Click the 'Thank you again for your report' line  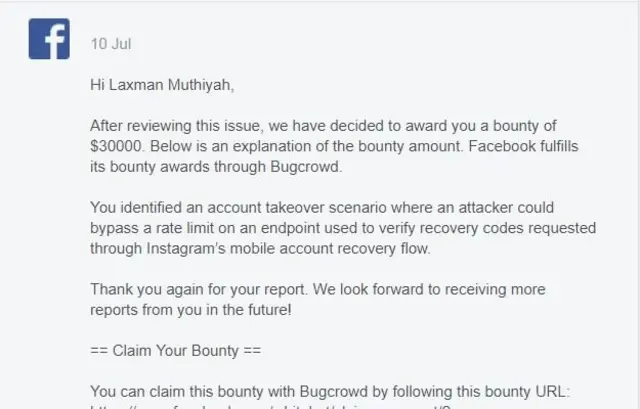point(318,289)
